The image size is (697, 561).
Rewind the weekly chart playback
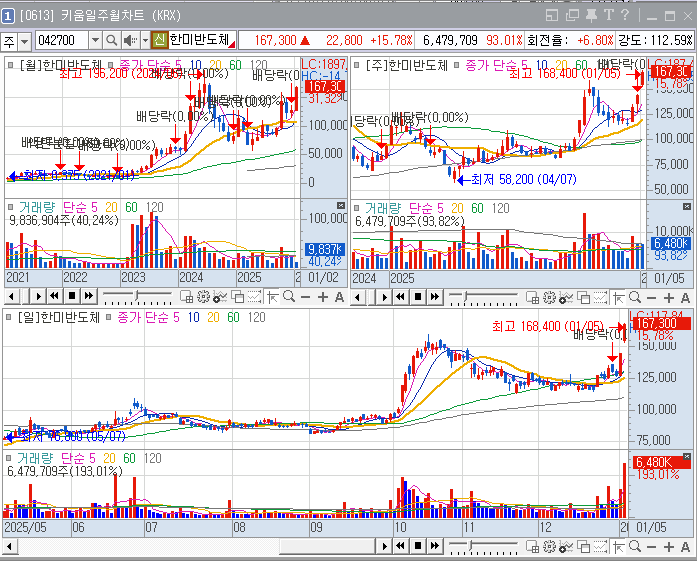(400, 297)
